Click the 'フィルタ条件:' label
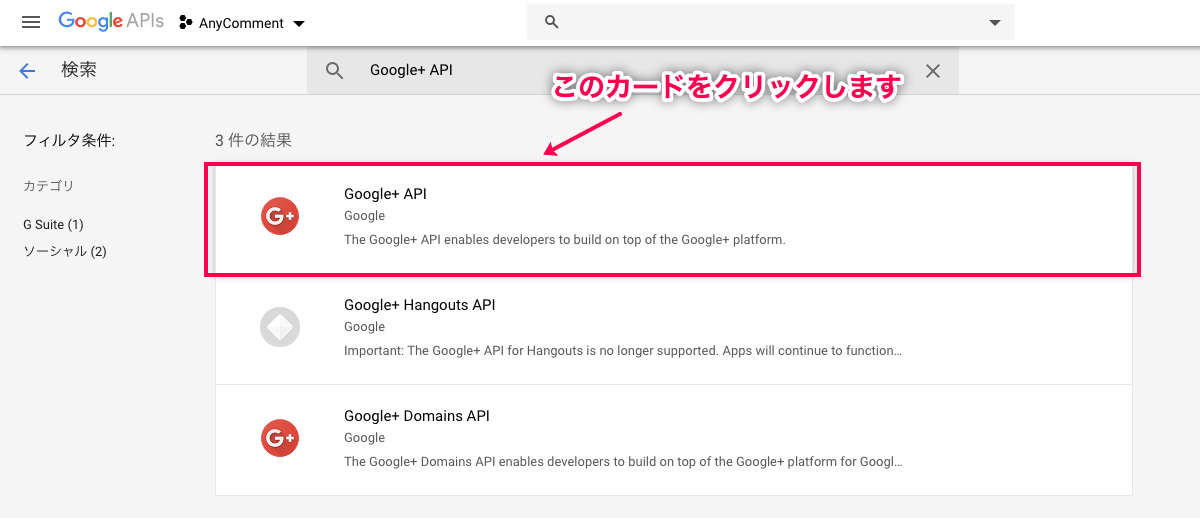This screenshot has height=518, width=1200. [69, 140]
